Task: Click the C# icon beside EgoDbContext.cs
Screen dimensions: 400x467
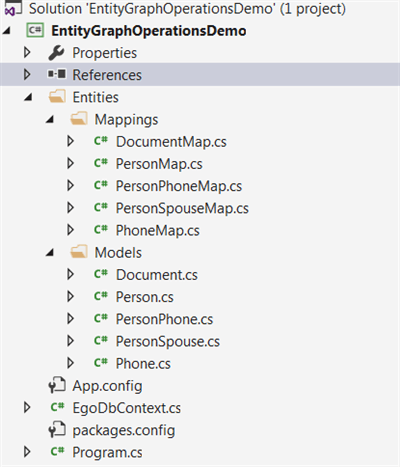Action: 57,407
